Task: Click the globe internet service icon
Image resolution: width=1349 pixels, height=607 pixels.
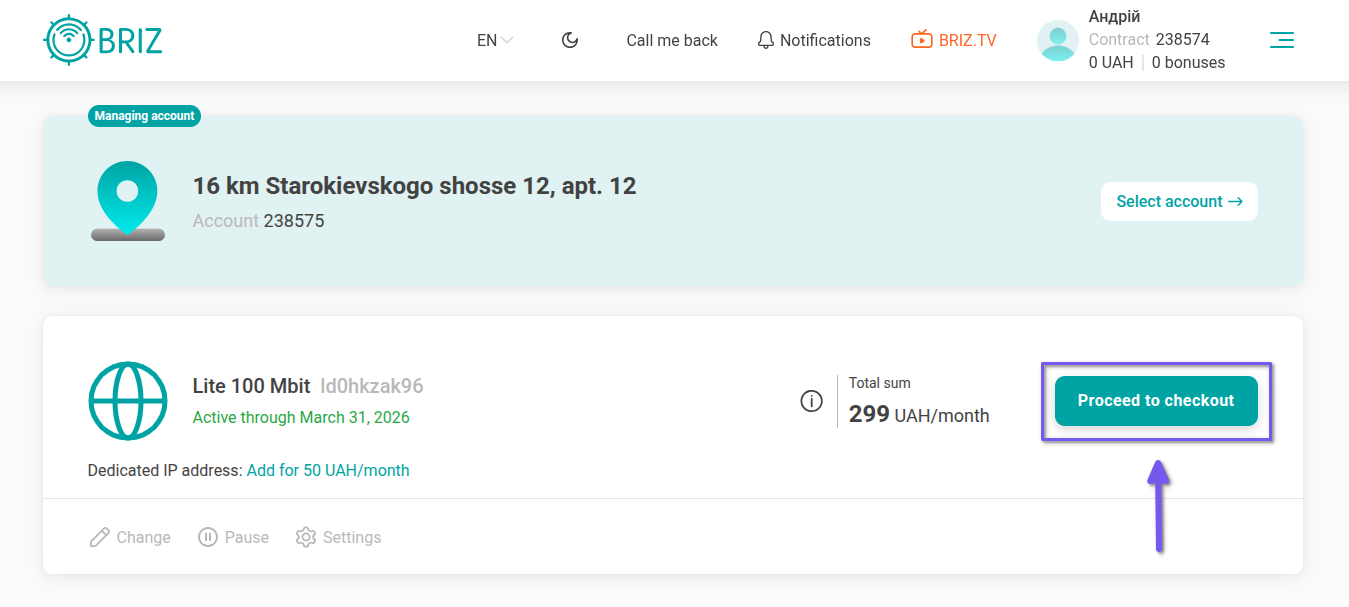Action: (x=128, y=401)
